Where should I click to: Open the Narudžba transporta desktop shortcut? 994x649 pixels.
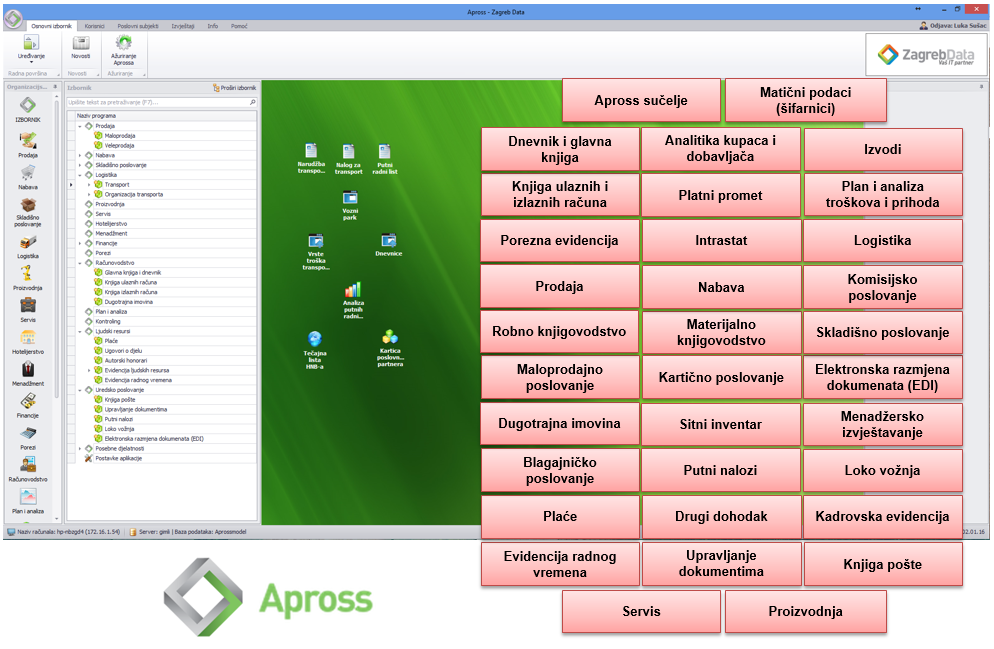311,158
